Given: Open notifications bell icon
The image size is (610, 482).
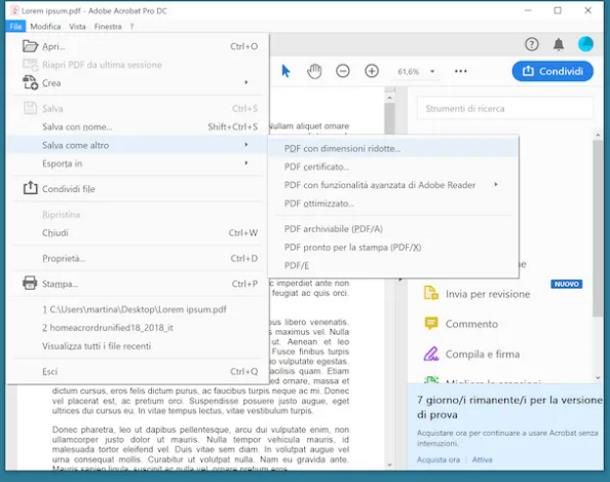Looking at the screenshot, I should (x=559, y=44).
